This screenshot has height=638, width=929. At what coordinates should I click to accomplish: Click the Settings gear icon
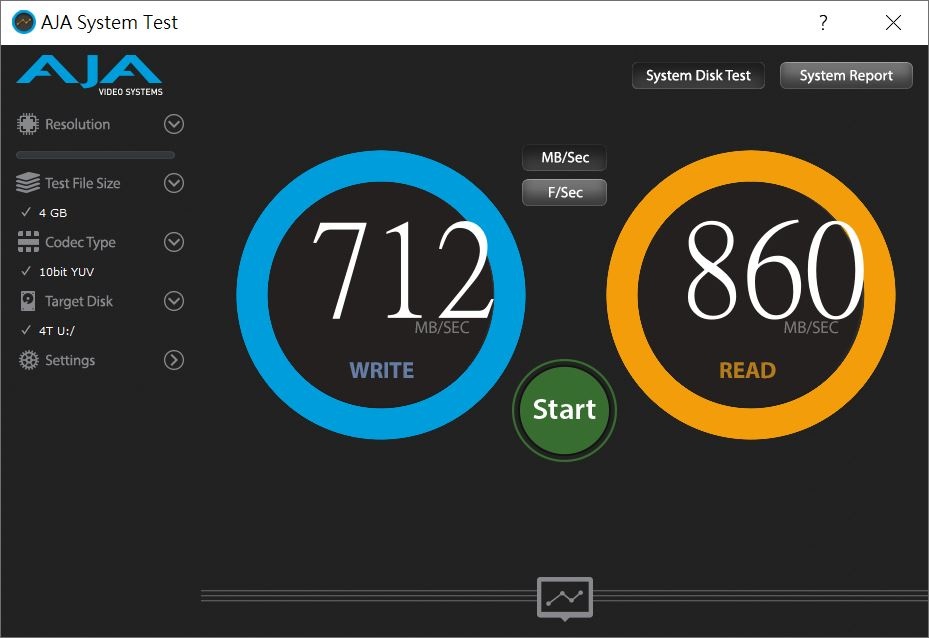point(28,360)
